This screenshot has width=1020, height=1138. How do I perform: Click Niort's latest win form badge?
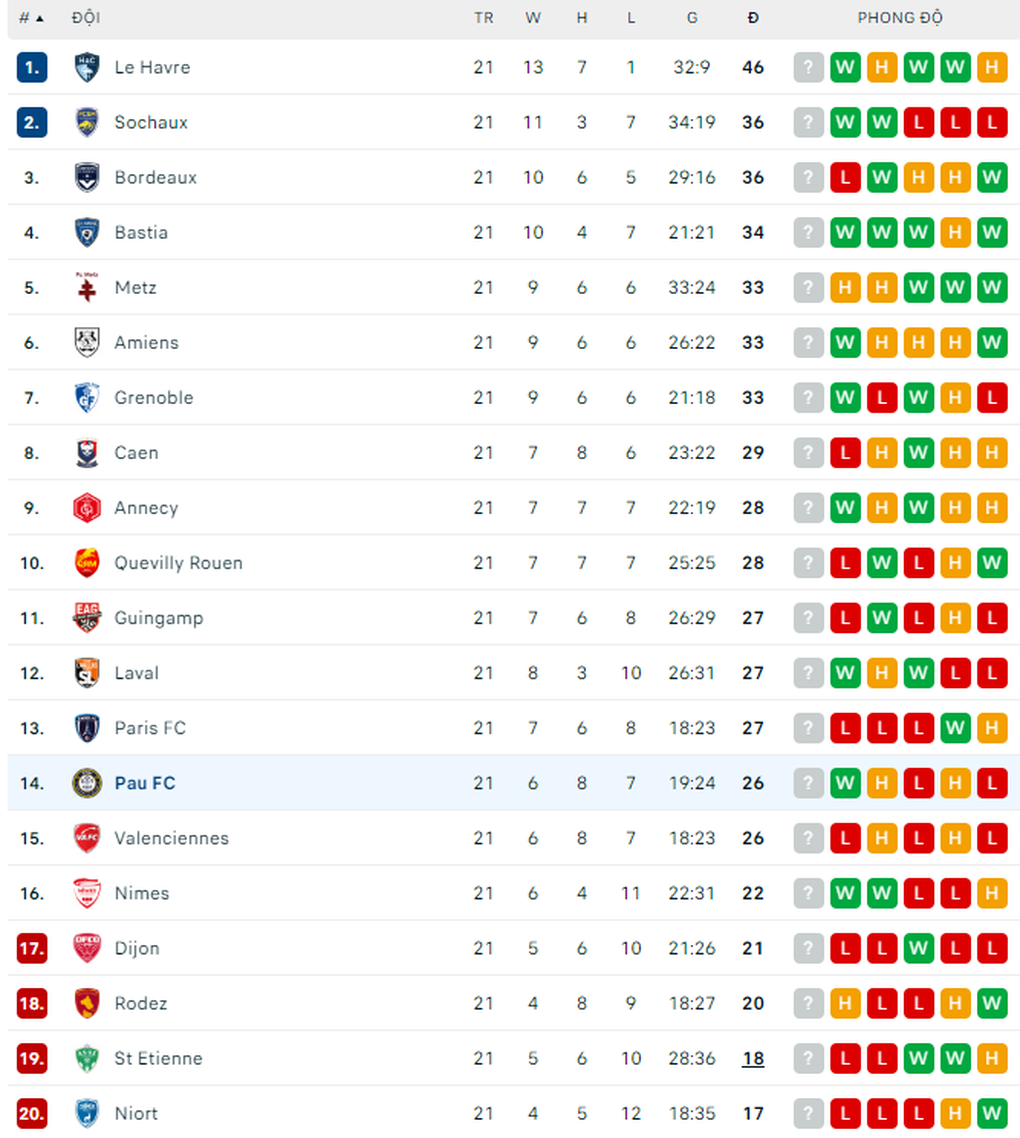(x=992, y=1113)
